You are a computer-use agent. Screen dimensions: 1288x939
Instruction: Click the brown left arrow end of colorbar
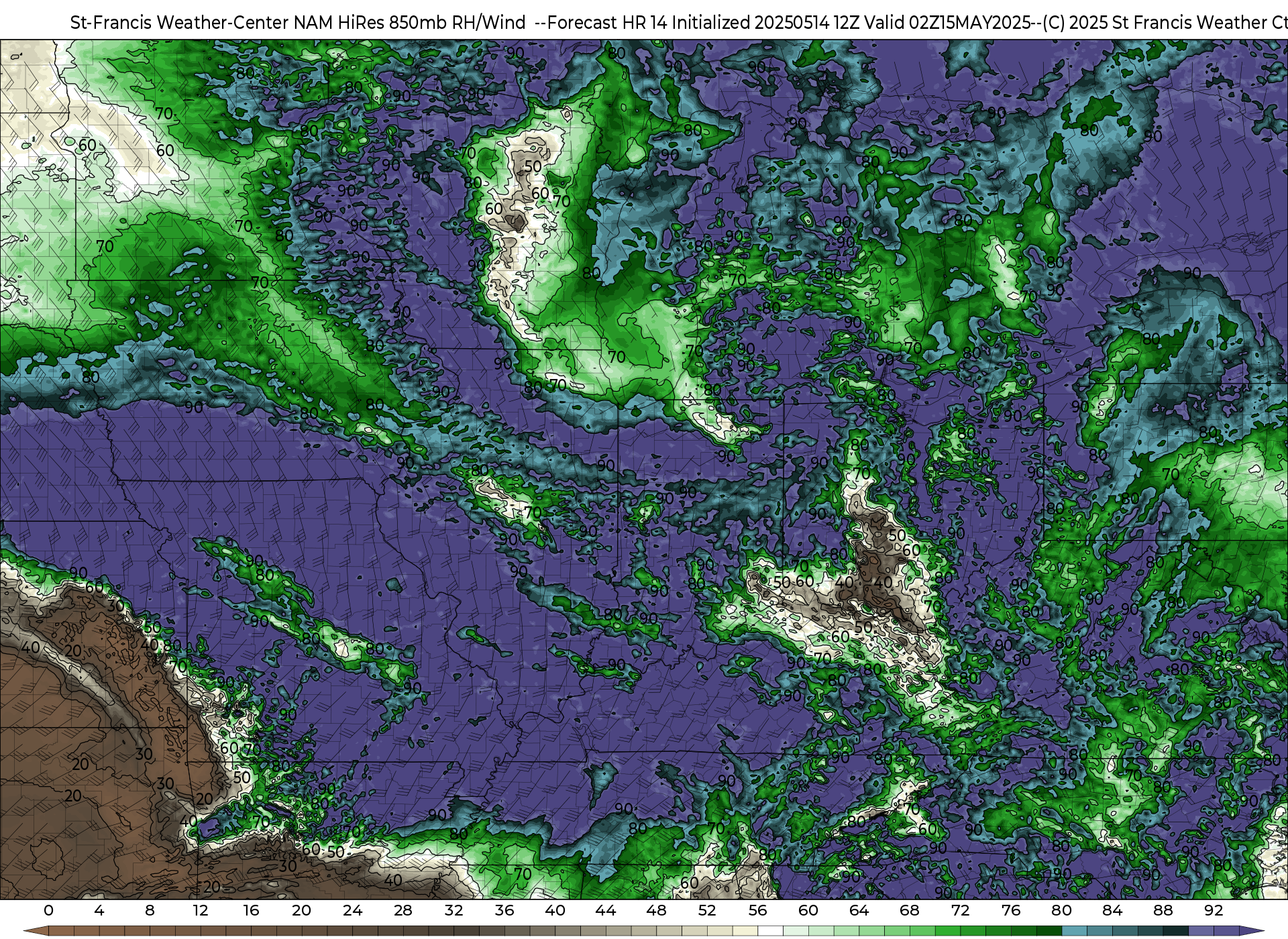[x=36, y=932]
